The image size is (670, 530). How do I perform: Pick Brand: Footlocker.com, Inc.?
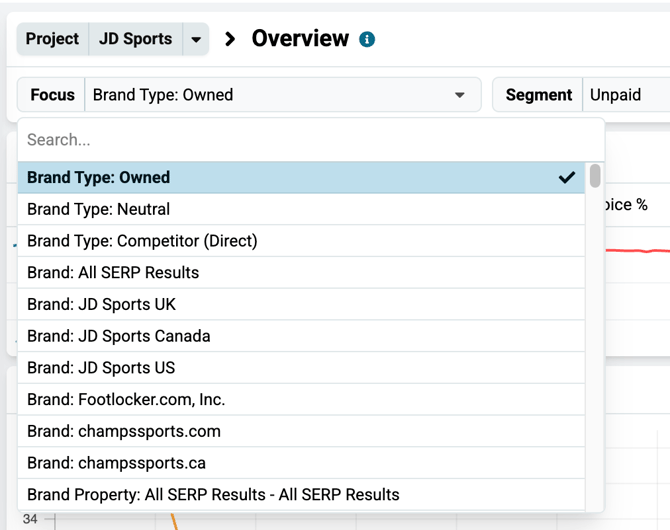pos(301,400)
